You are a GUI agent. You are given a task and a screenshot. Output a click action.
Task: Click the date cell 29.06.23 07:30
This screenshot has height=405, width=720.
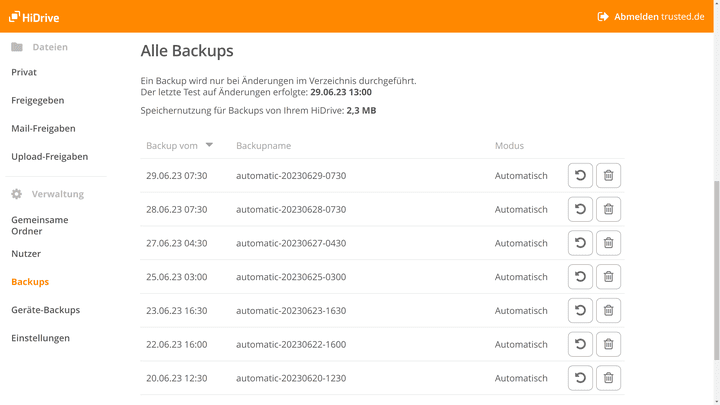[x=177, y=176]
